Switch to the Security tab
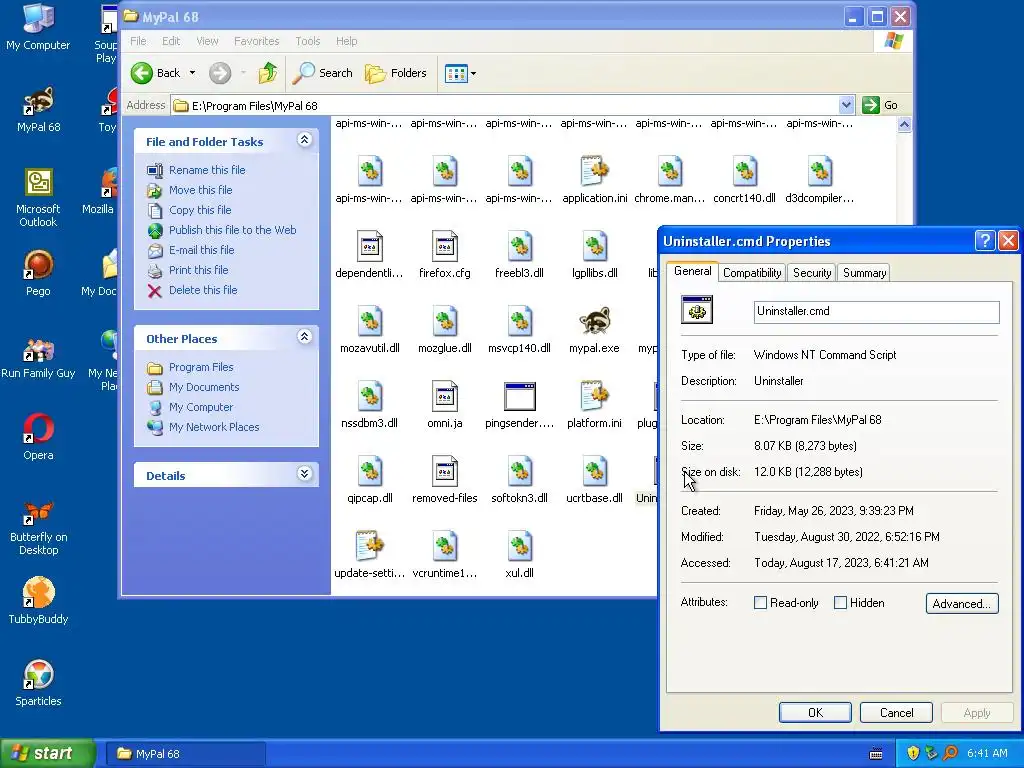Screen dimensions: 1024x768 click(x=812, y=273)
